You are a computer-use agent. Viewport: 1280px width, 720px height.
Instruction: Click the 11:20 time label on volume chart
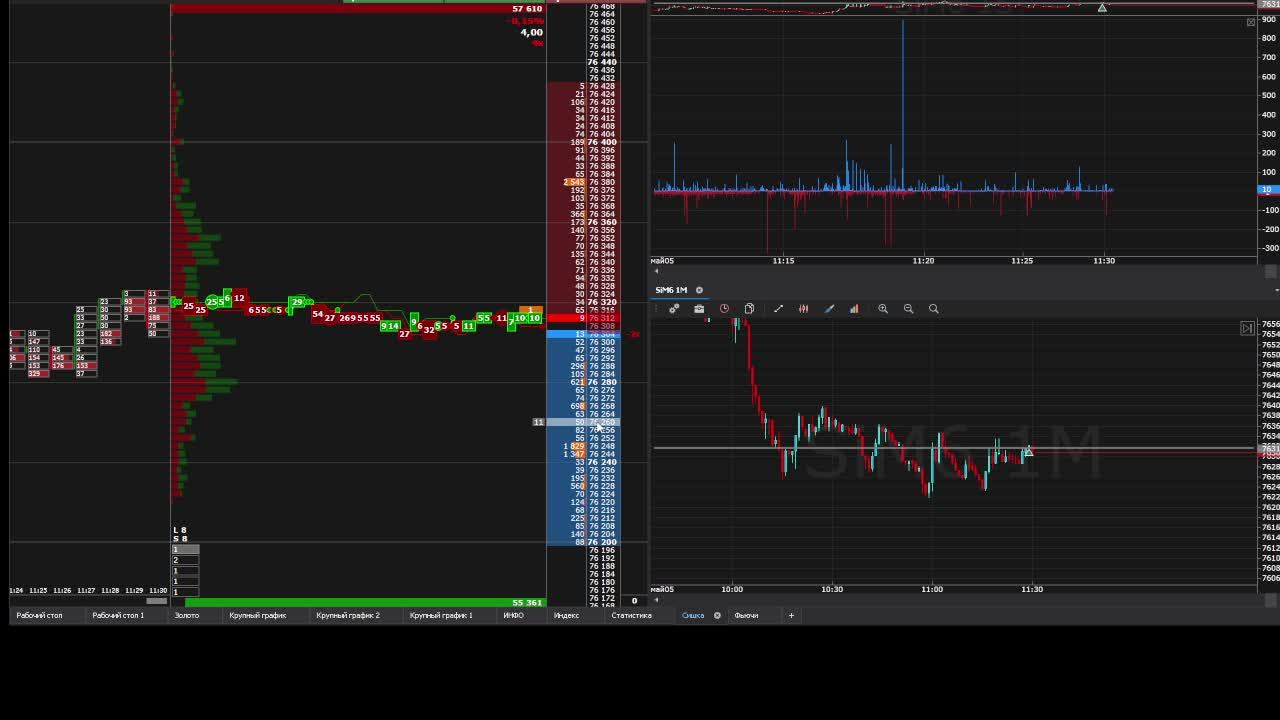click(x=923, y=261)
